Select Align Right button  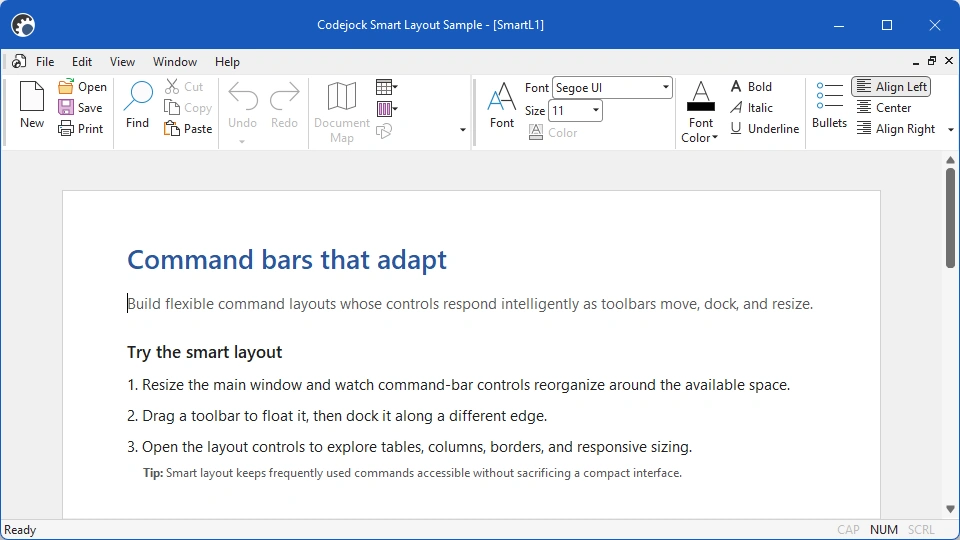click(x=896, y=129)
